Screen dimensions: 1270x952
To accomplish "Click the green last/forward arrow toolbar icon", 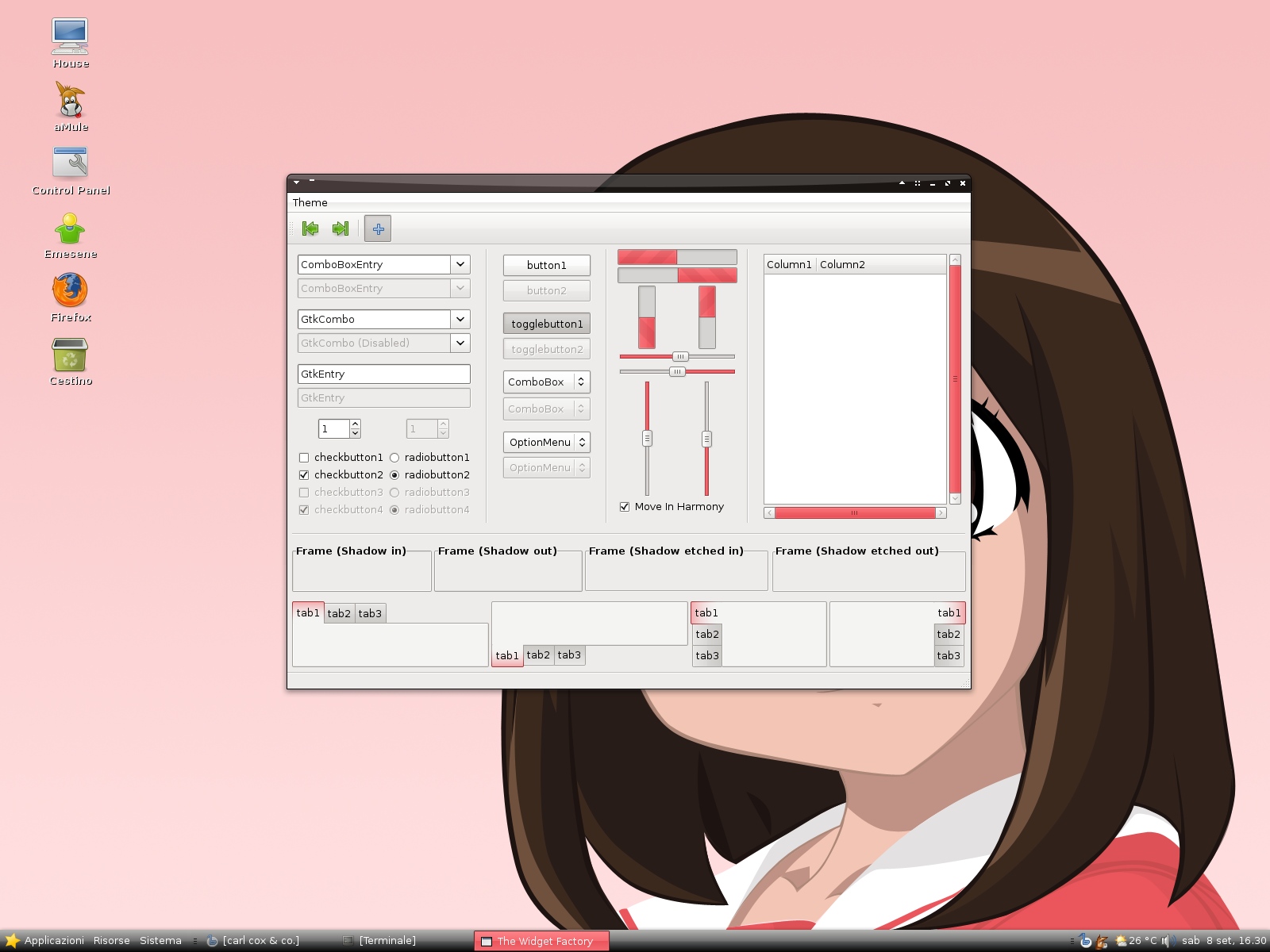I will point(341,228).
